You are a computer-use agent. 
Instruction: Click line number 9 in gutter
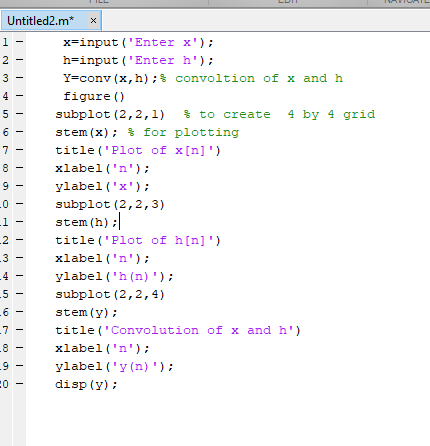(5, 186)
